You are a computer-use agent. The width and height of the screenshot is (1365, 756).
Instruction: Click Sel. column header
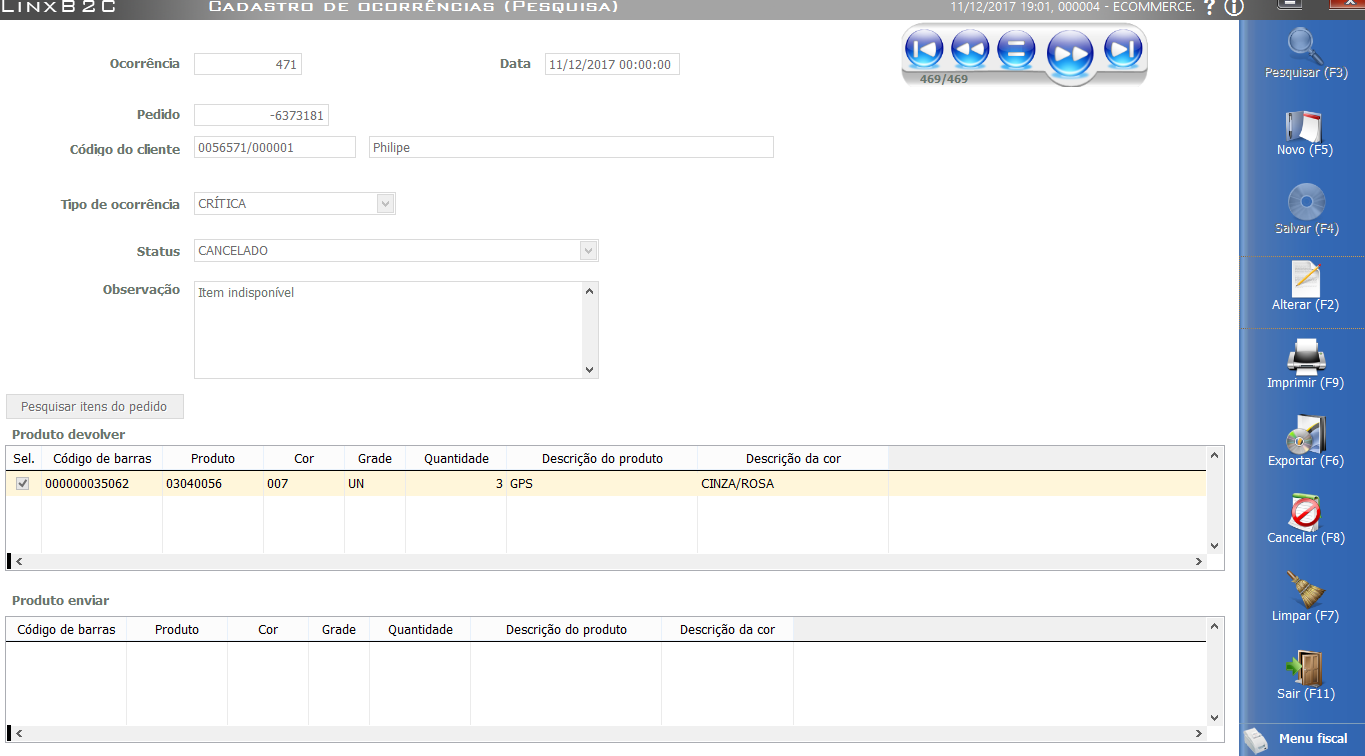point(24,459)
